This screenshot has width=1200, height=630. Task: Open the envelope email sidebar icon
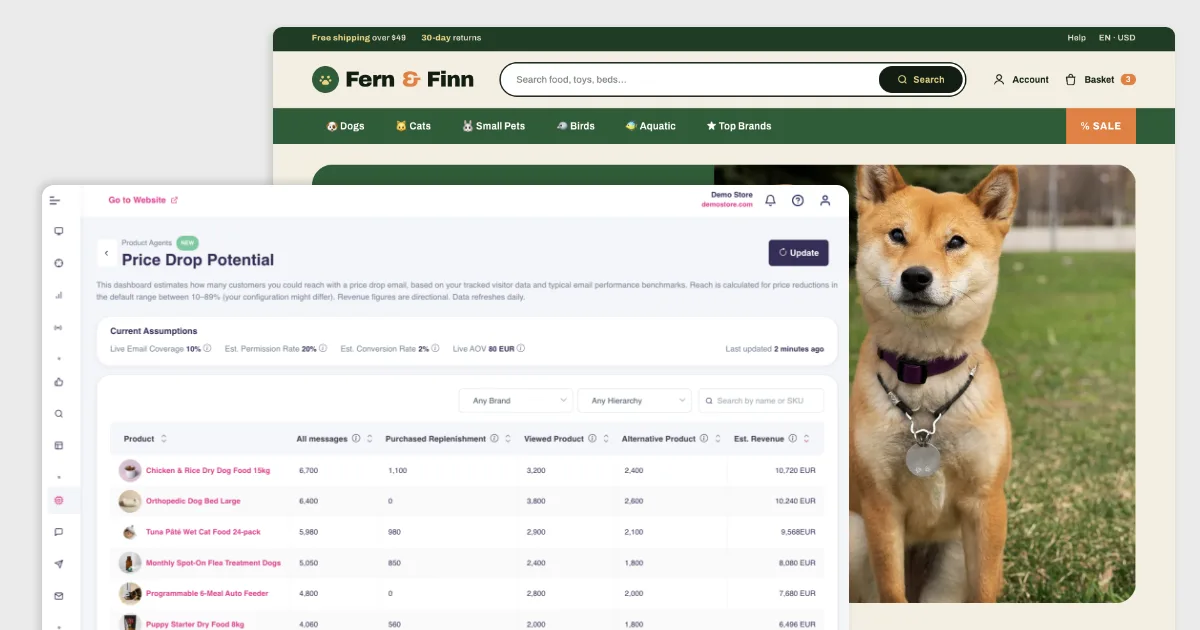click(x=59, y=596)
